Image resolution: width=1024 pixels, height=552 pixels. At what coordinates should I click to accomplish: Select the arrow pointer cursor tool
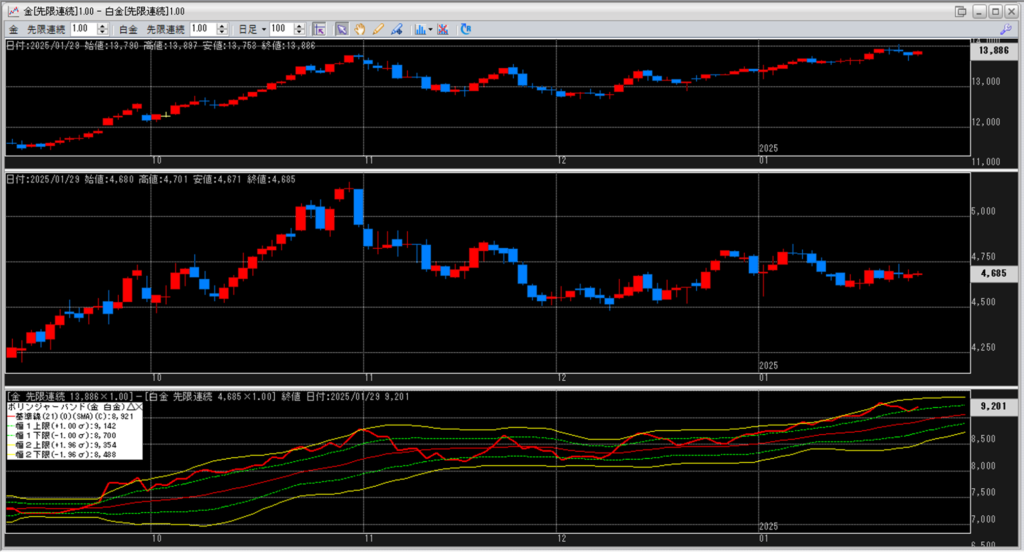coord(341,29)
